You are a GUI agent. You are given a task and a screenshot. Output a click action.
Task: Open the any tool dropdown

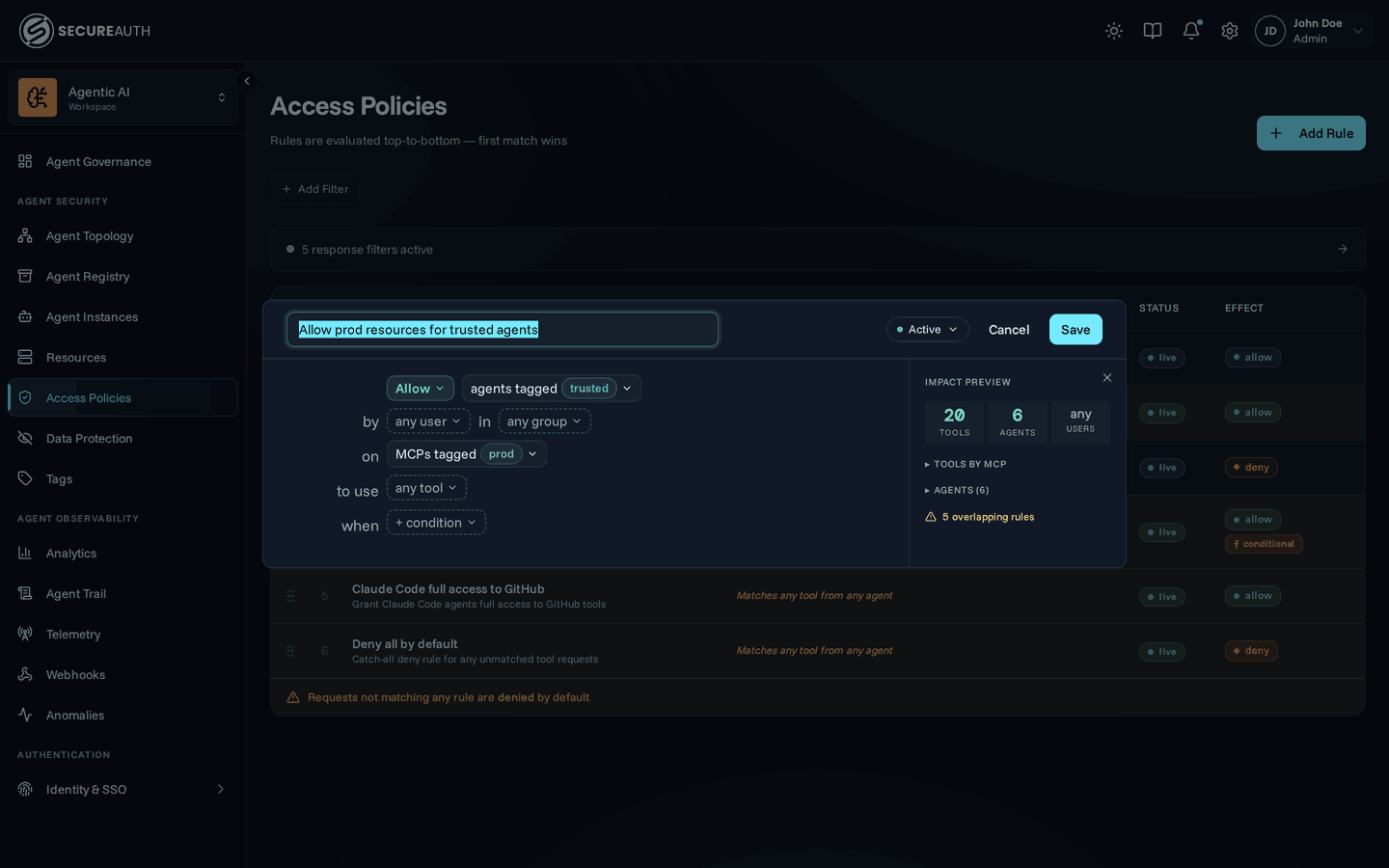(426, 488)
